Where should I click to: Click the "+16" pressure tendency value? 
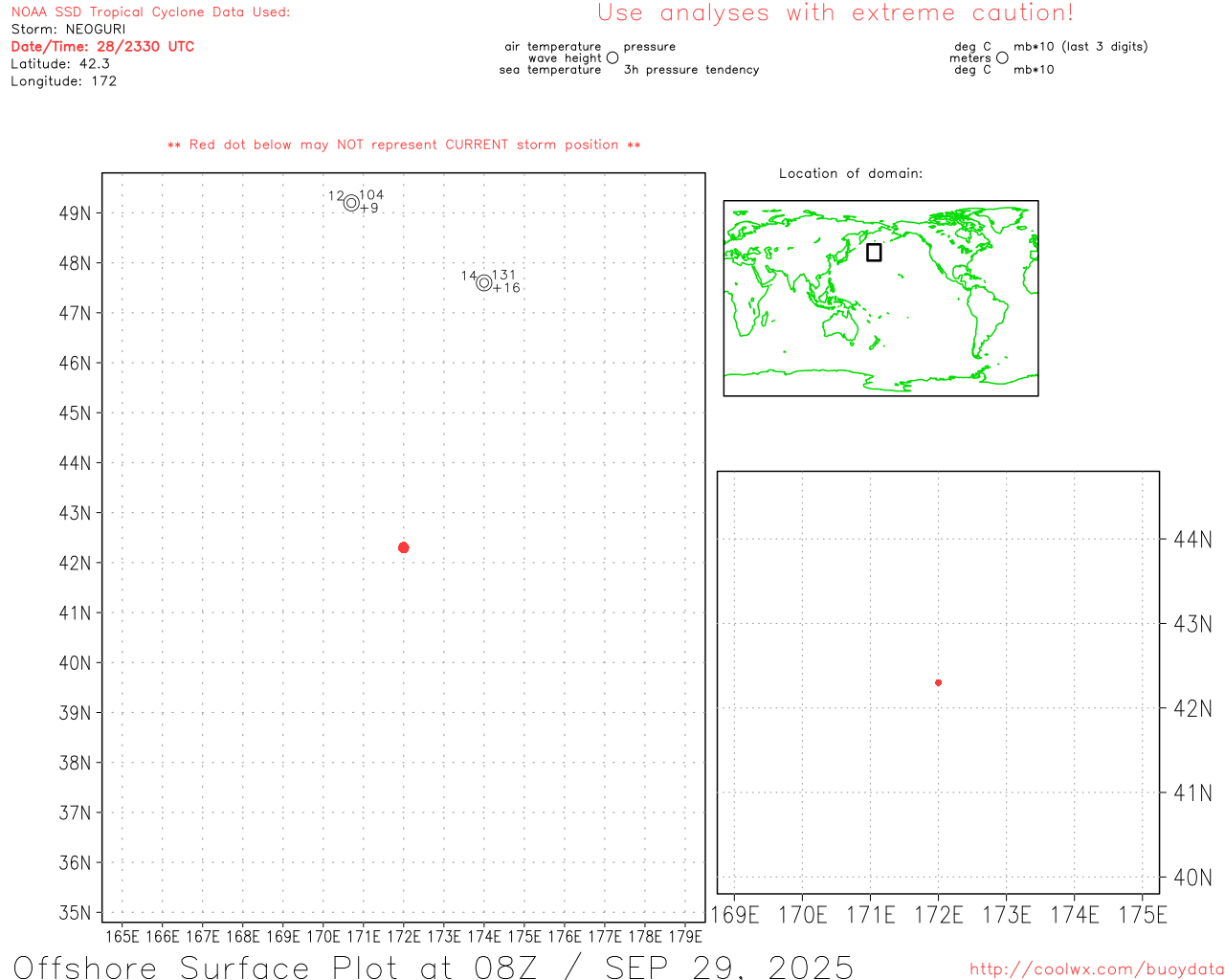[506, 288]
